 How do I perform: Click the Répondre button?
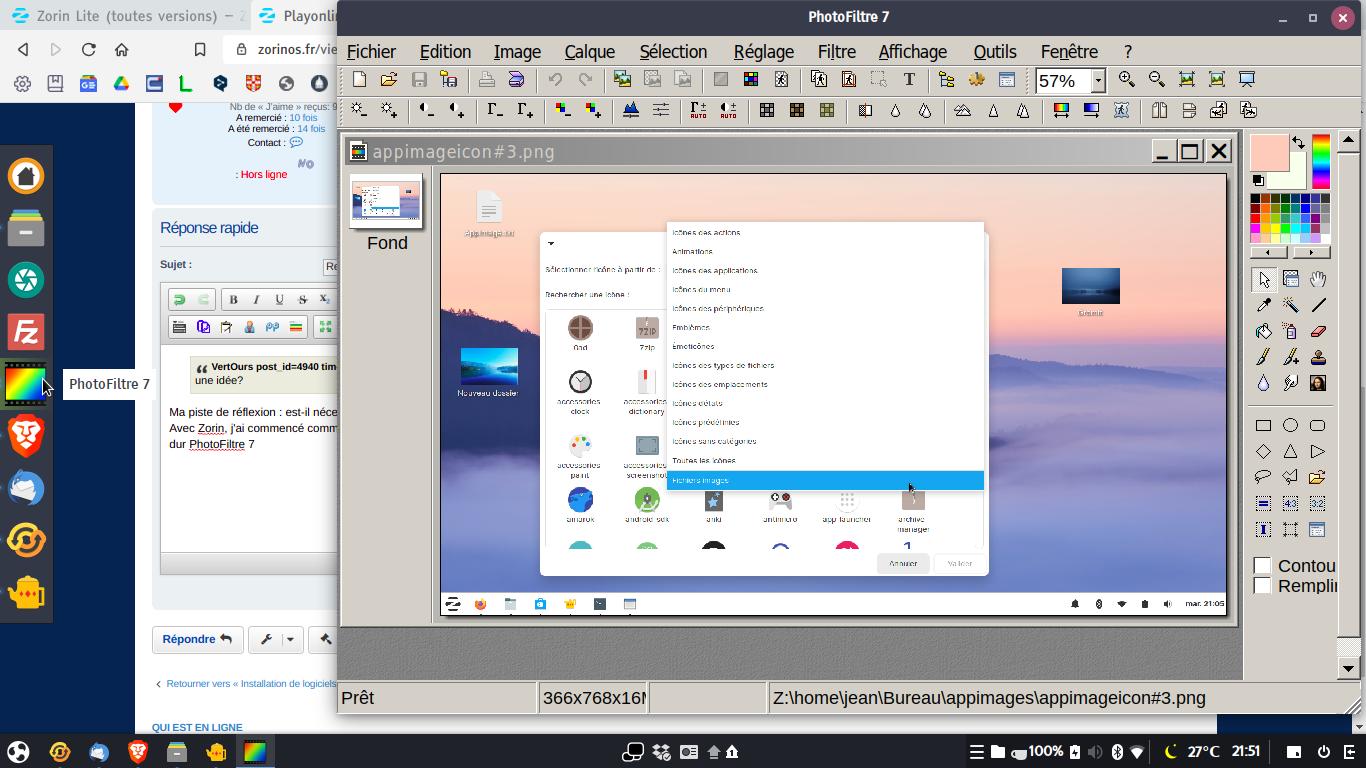pos(197,639)
